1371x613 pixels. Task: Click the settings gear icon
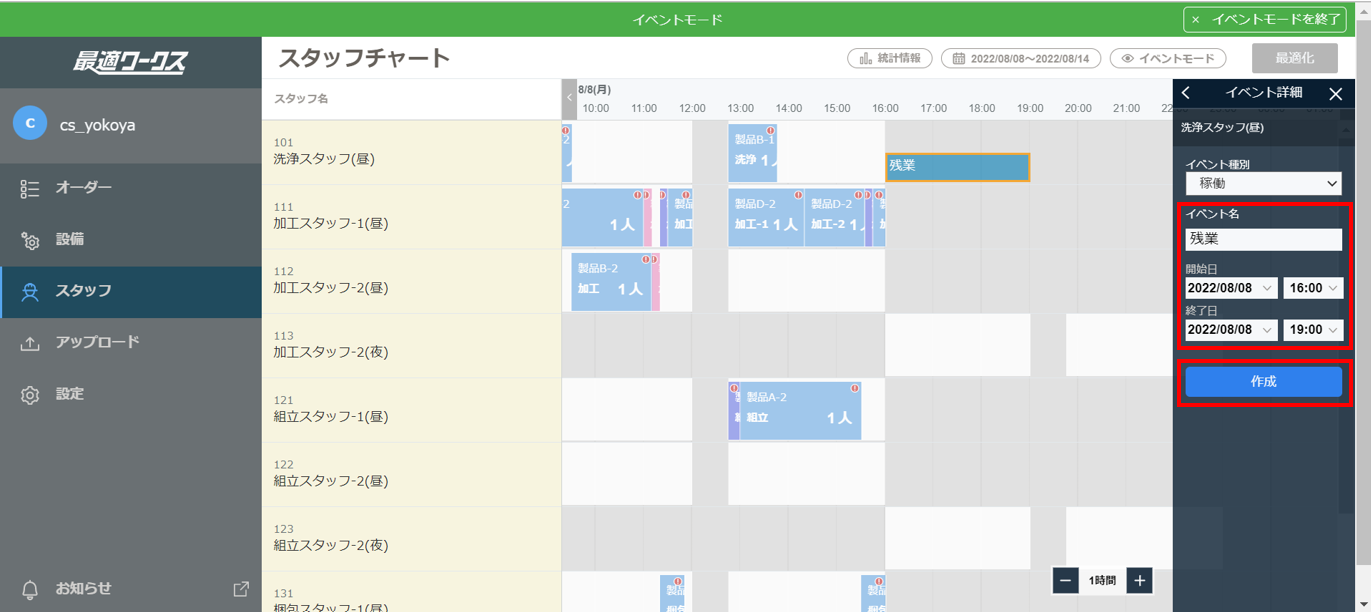coord(30,395)
